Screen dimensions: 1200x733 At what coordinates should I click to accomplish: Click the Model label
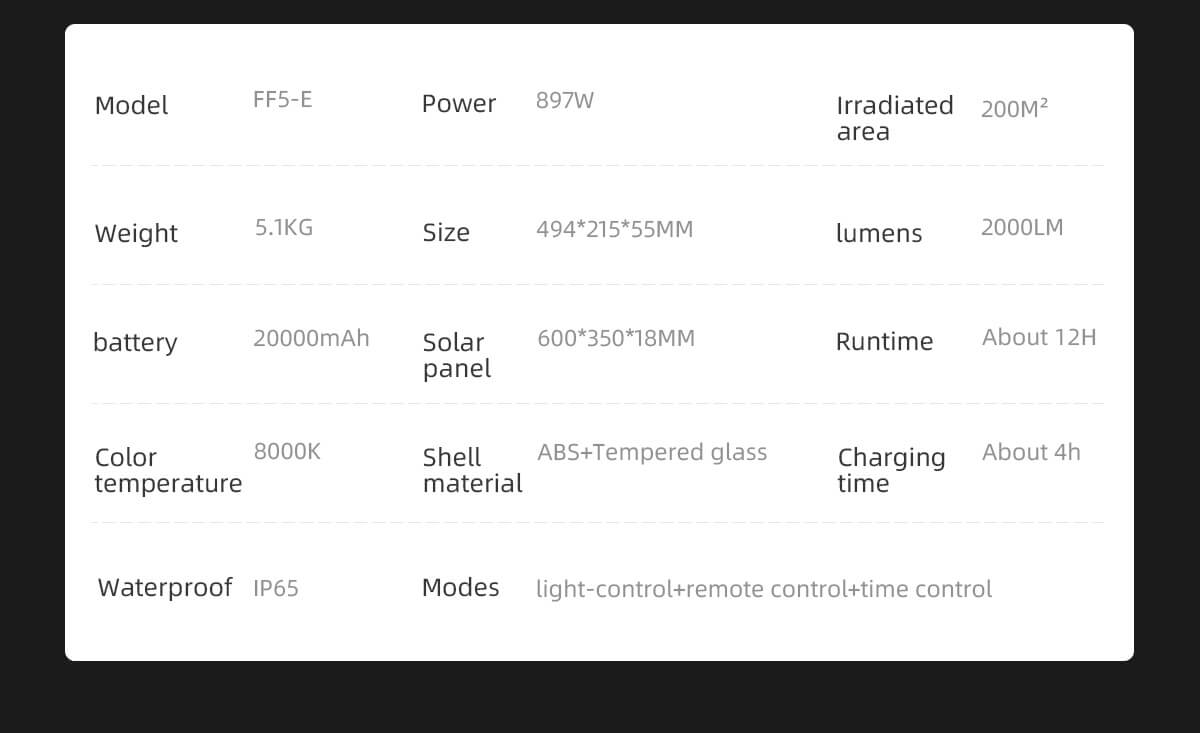131,105
